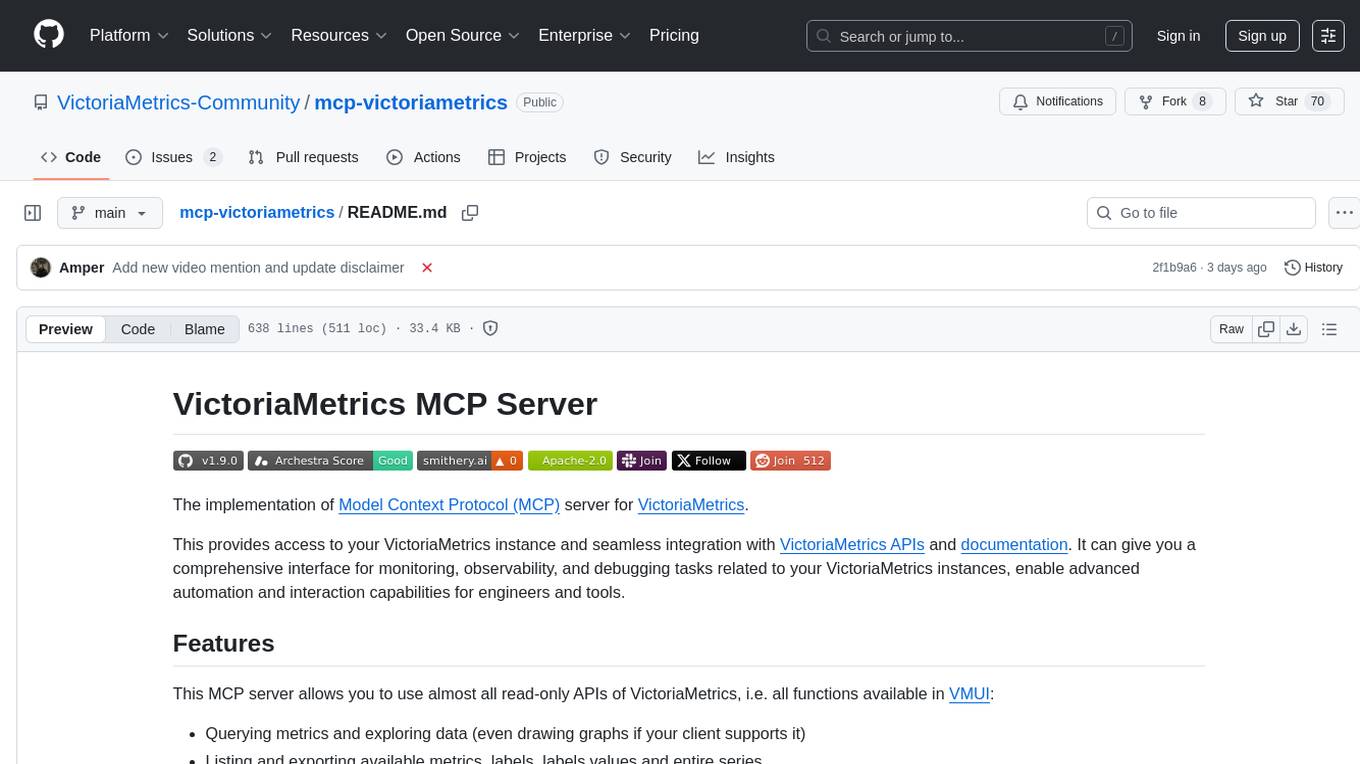
Task: Expand the Resources menu
Action: tap(339, 35)
